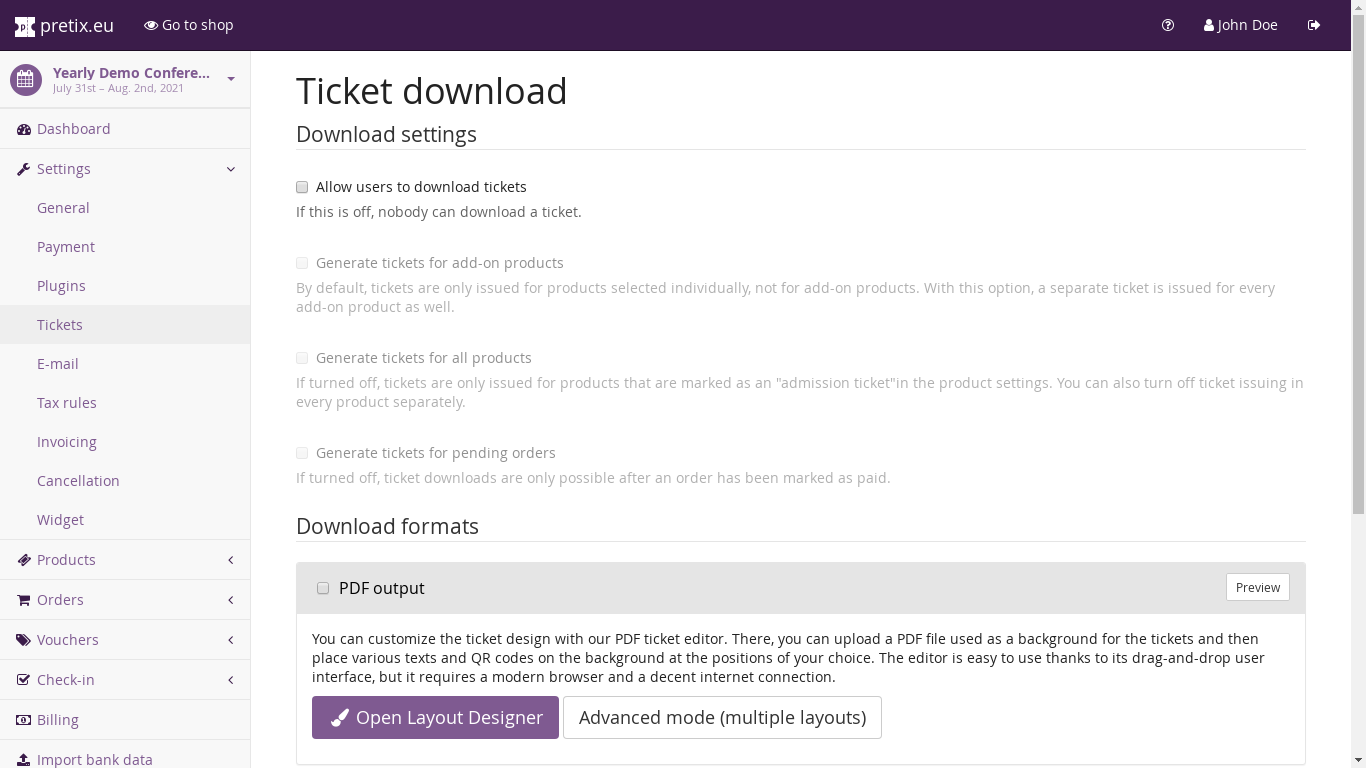Expand the Products sidebar section
1366x768 pixels.
pyautogui.click(x=231, y=560)
